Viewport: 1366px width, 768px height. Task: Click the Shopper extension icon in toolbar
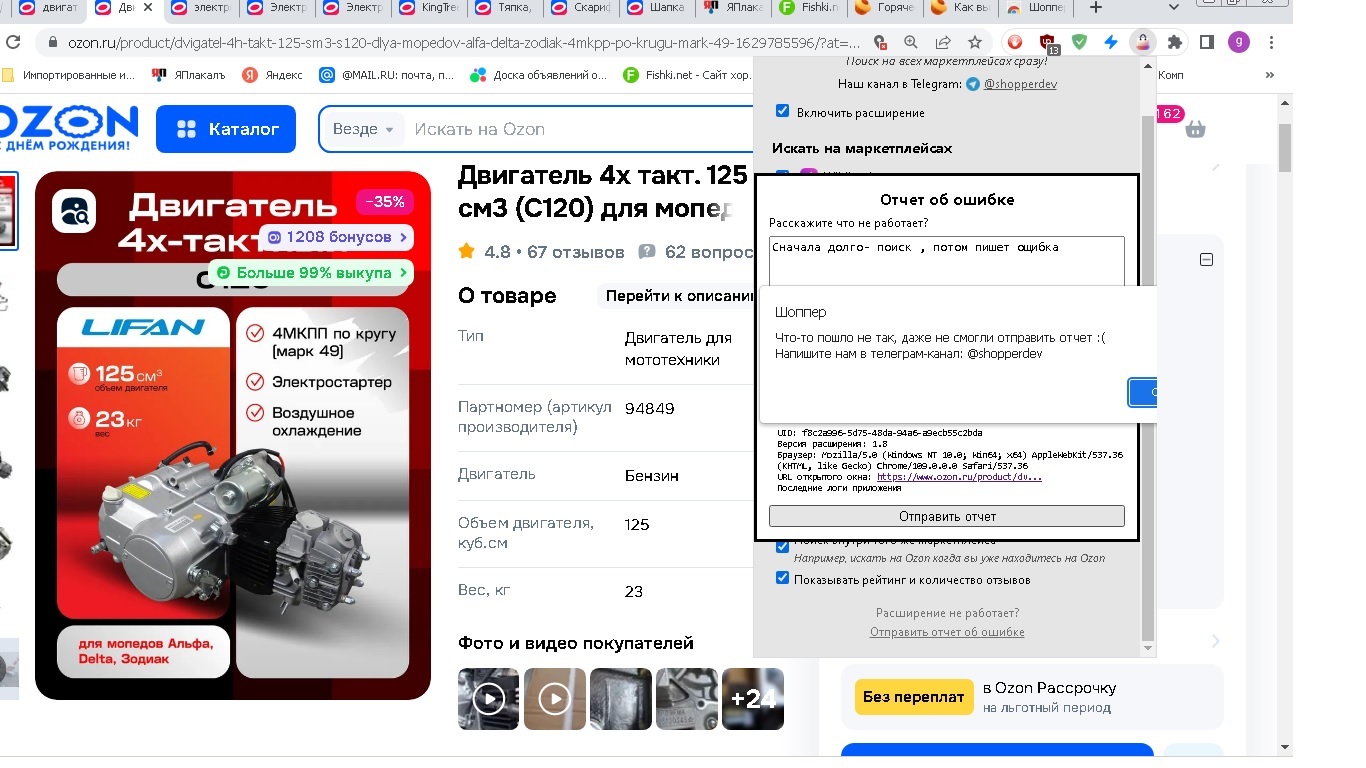click(1141, 42)
